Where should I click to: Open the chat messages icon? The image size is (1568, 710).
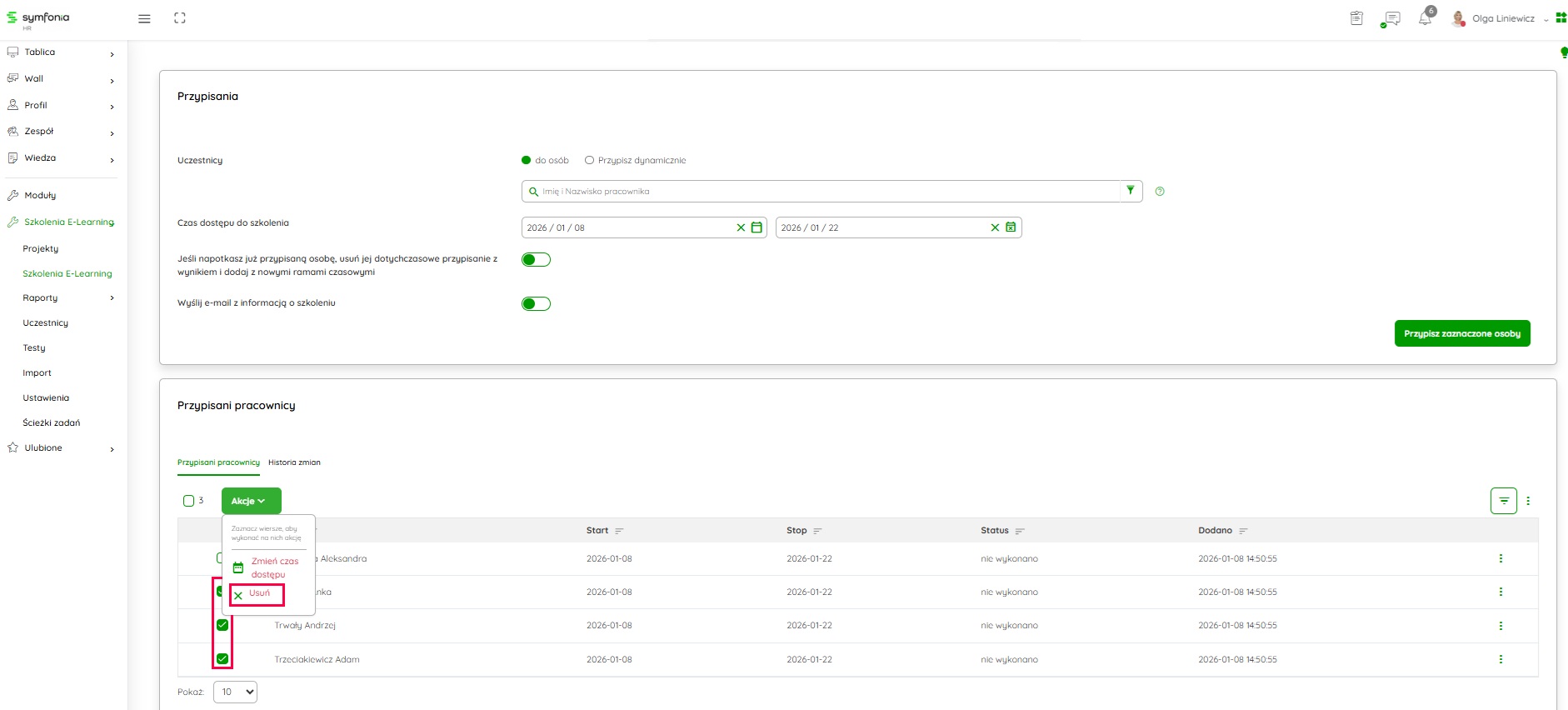click(1391, 18)
